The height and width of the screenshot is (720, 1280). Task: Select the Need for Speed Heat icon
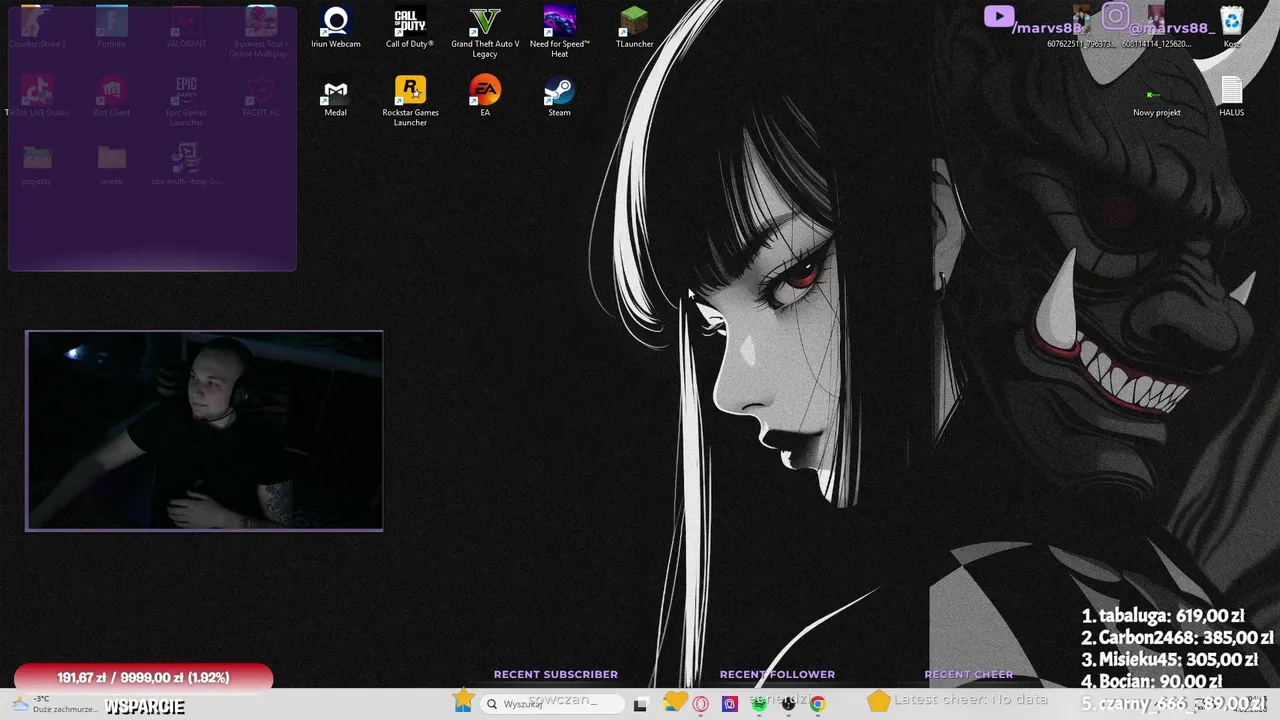(x=559, y=32)
